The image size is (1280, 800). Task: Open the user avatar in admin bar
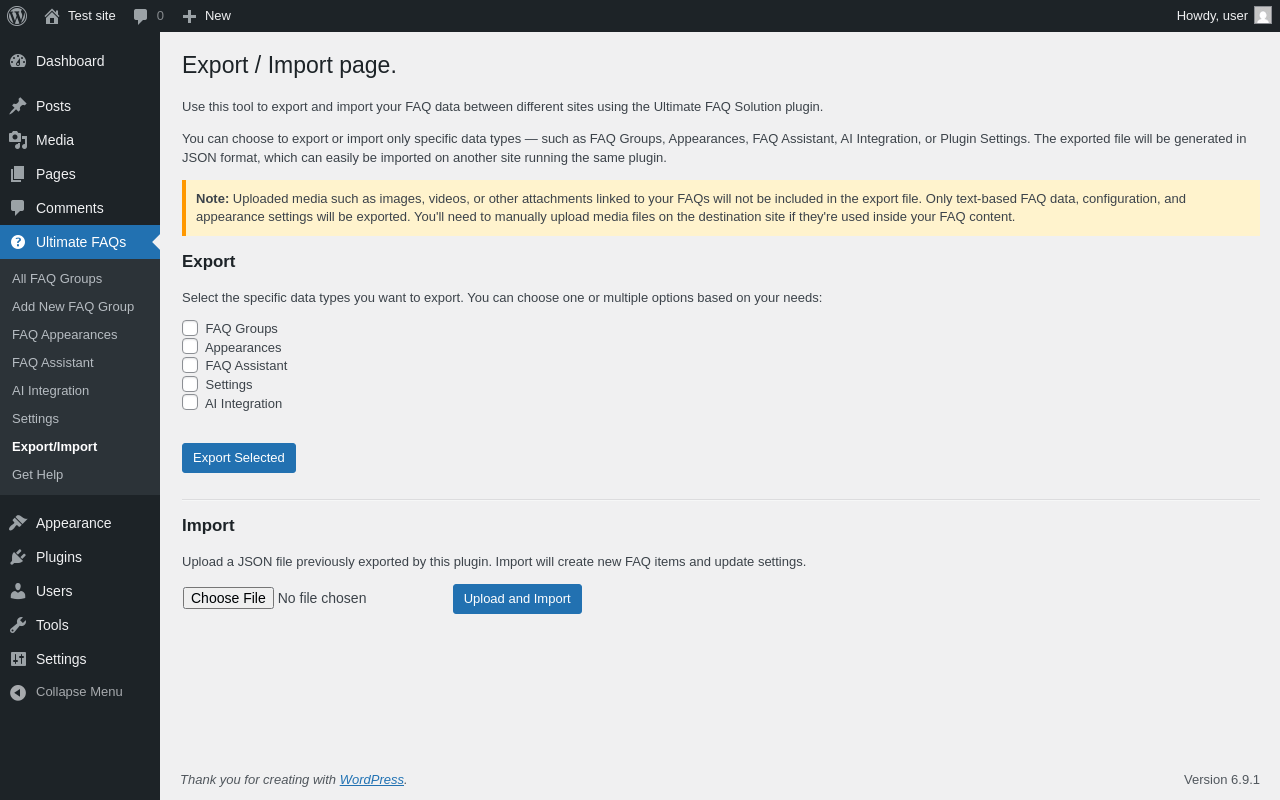1263,15
